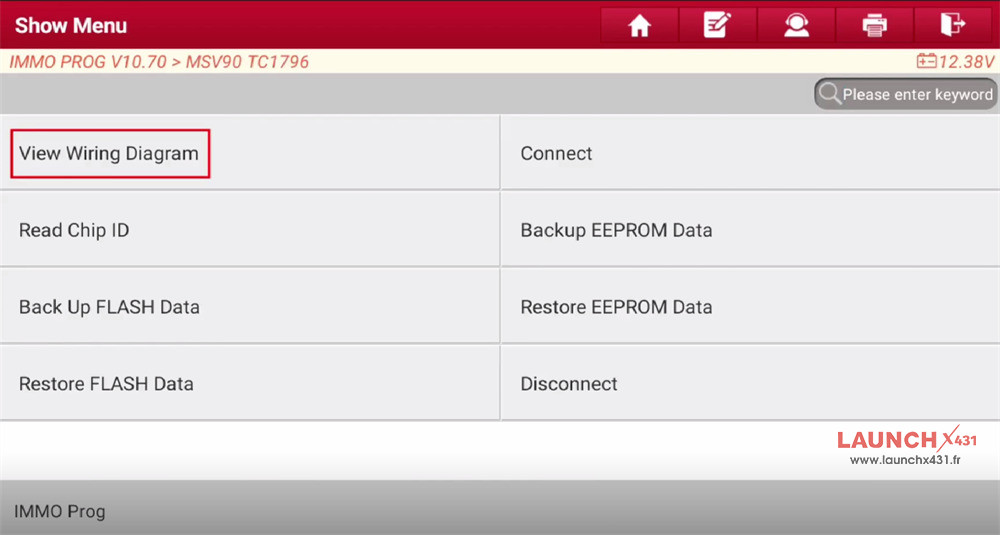Open the remote support headset icon

796,26
